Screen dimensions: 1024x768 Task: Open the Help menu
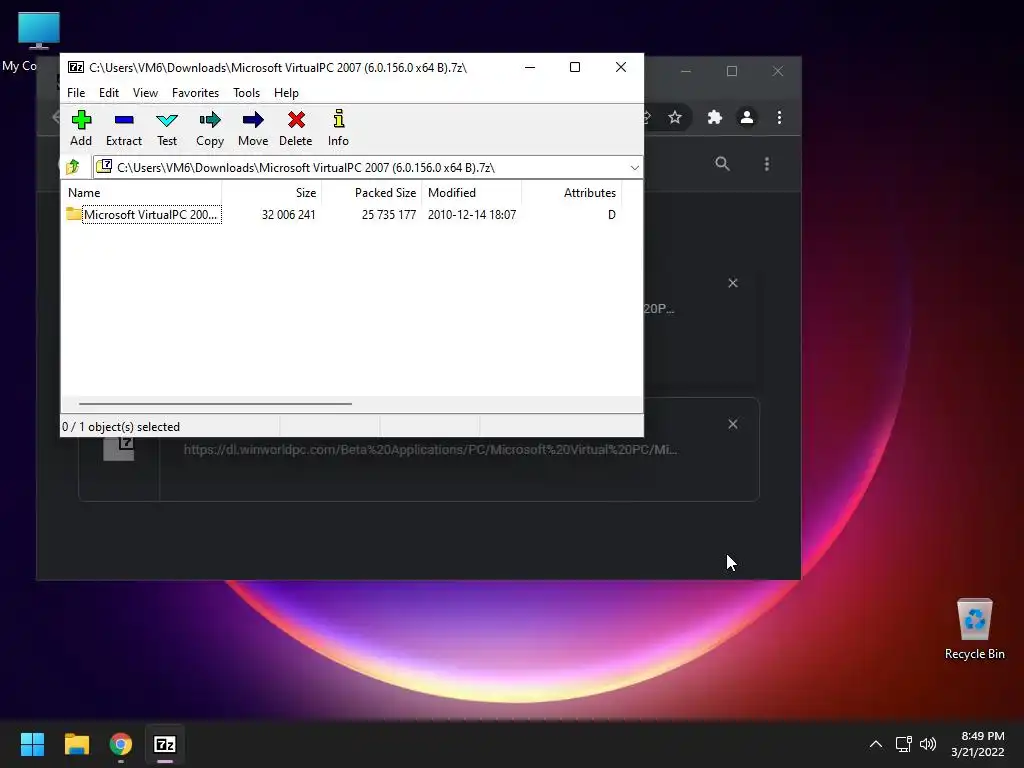click(286, 93)
